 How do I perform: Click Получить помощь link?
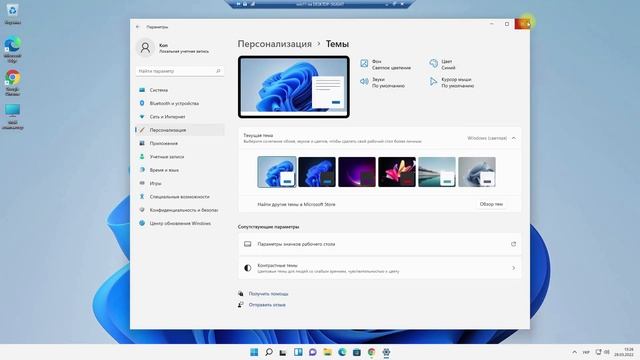[268, 294]
